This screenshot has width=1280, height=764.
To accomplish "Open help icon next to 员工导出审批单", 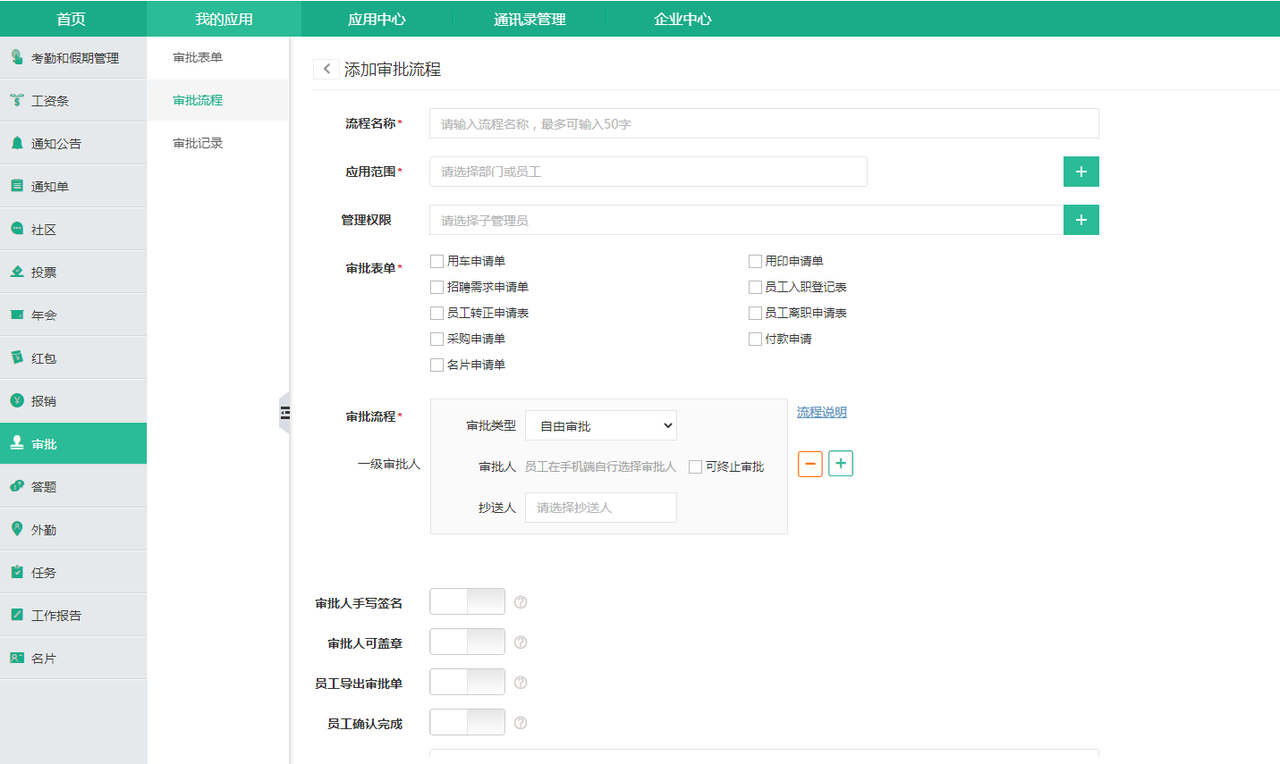I will [520, 682].
